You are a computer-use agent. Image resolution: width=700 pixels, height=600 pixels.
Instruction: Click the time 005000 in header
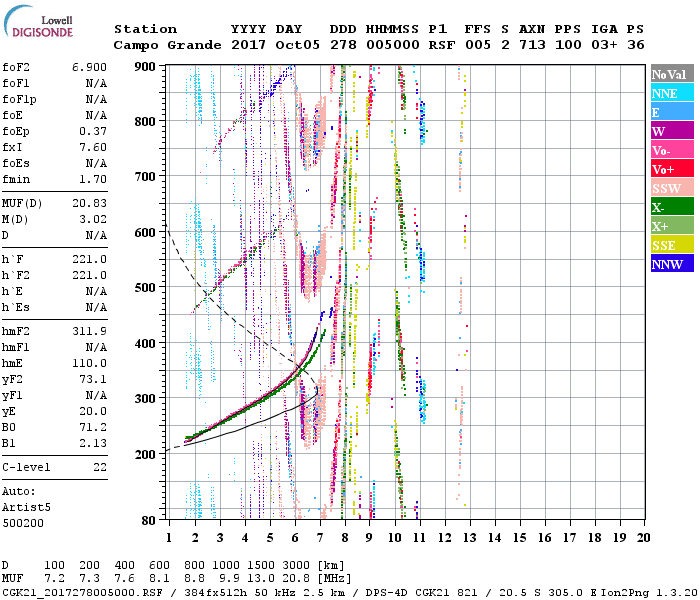(392, 45)
